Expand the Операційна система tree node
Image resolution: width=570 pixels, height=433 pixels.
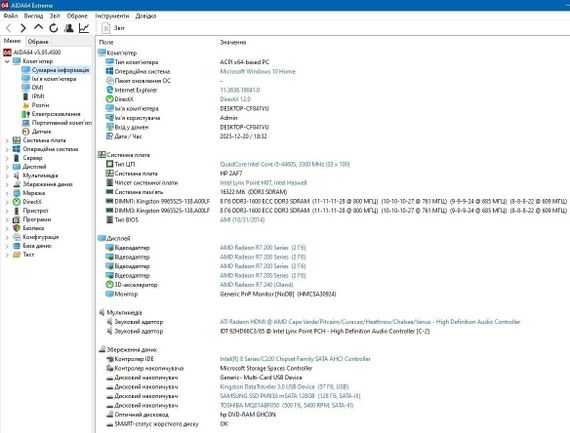click(7, 149)
